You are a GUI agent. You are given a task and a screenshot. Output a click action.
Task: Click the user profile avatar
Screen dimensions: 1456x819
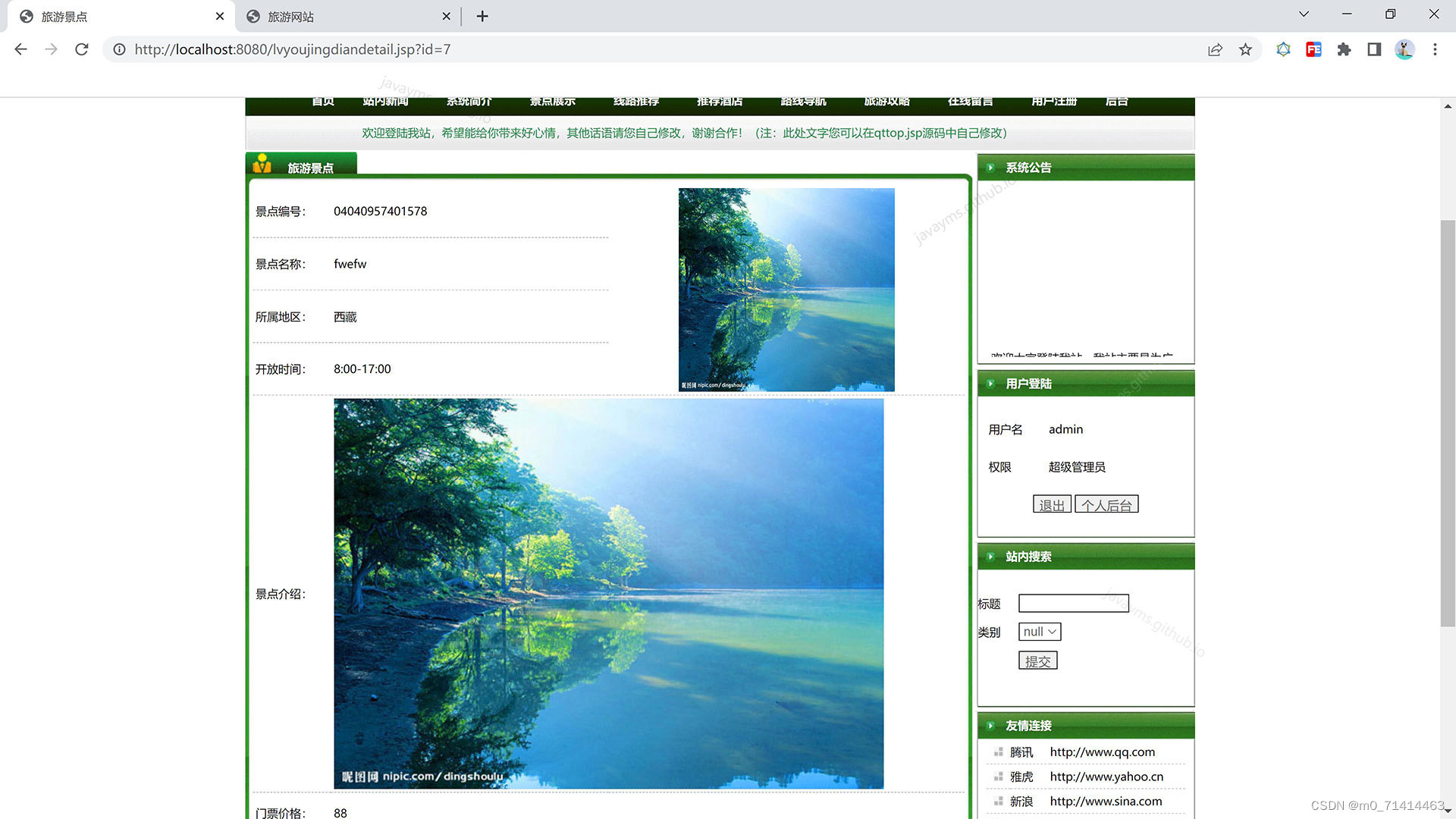(1404, 49)
